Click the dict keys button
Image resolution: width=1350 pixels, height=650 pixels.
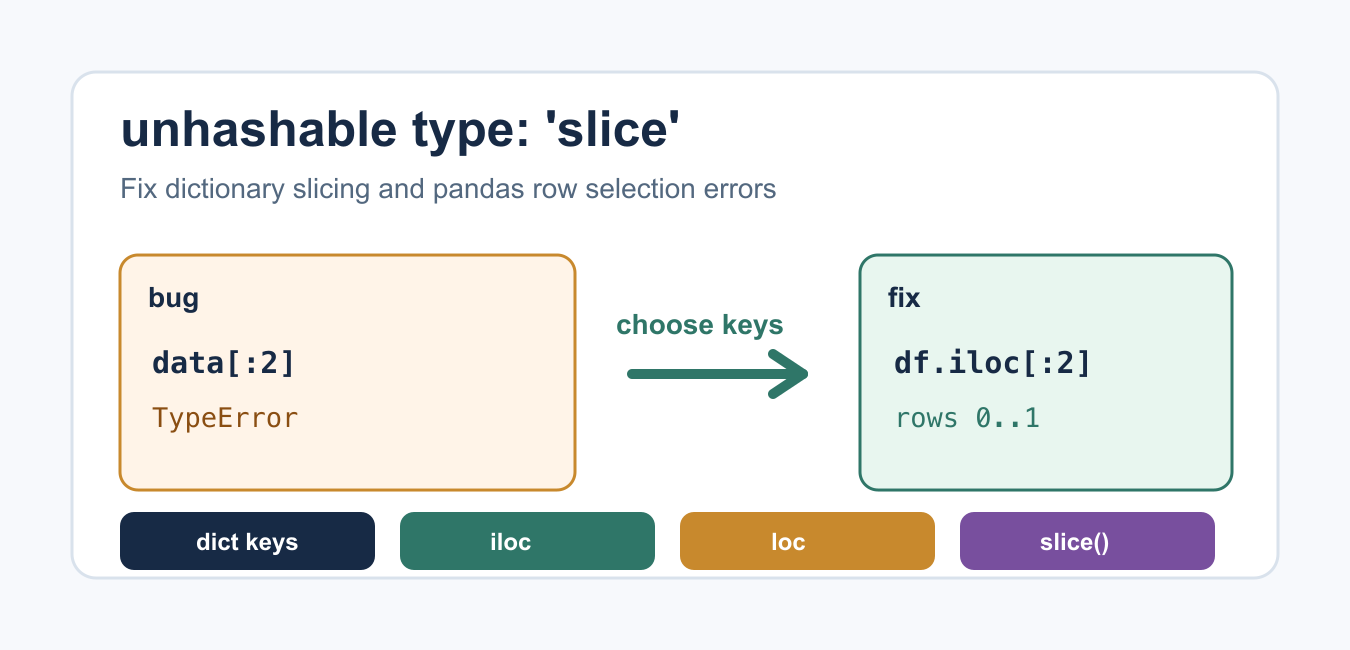point(247,541)
